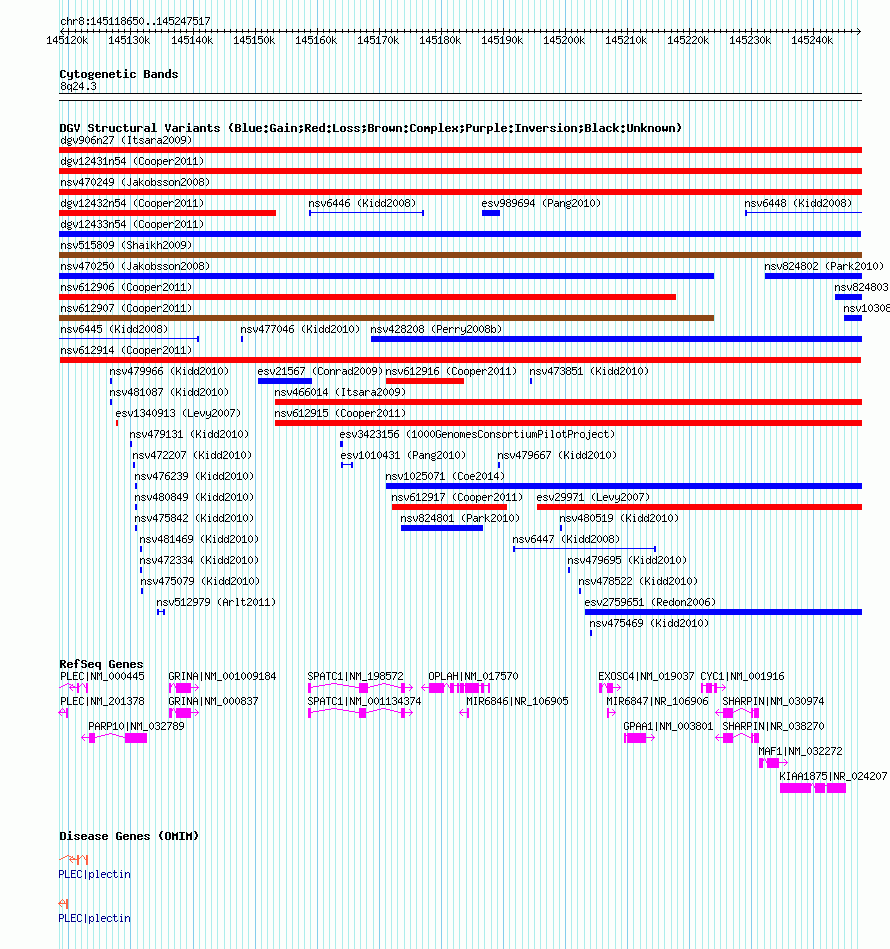Click the nsv473851 (Kidd2010) label

pyautogui.click(x=589, y=371)
